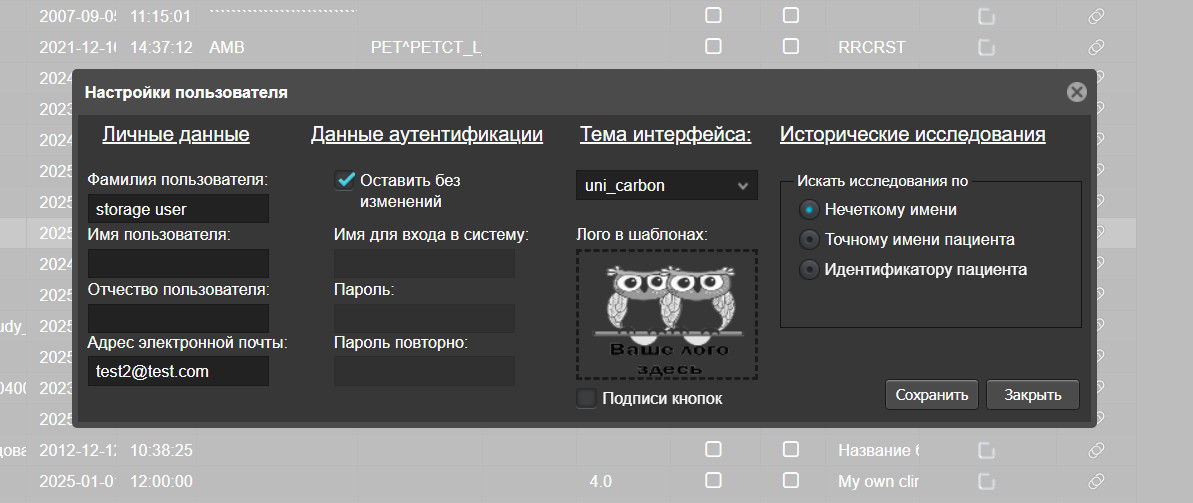Focus the Отчество пользователя input field
The width and height of the screenshot is (1193, 503).
(x=178, y=318)
